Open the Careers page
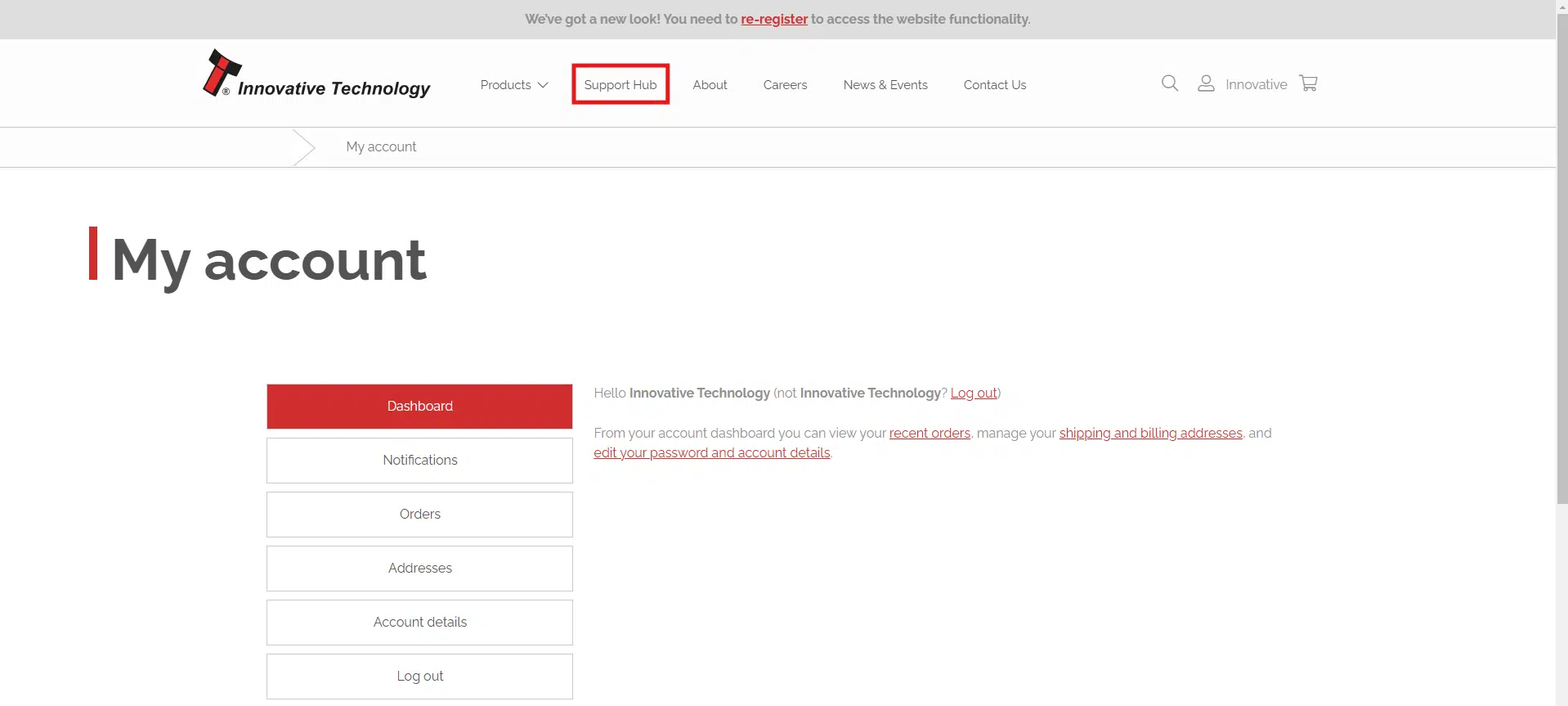Image resolution: width=1568 pixels, height=706 pixels. (785, 85)
